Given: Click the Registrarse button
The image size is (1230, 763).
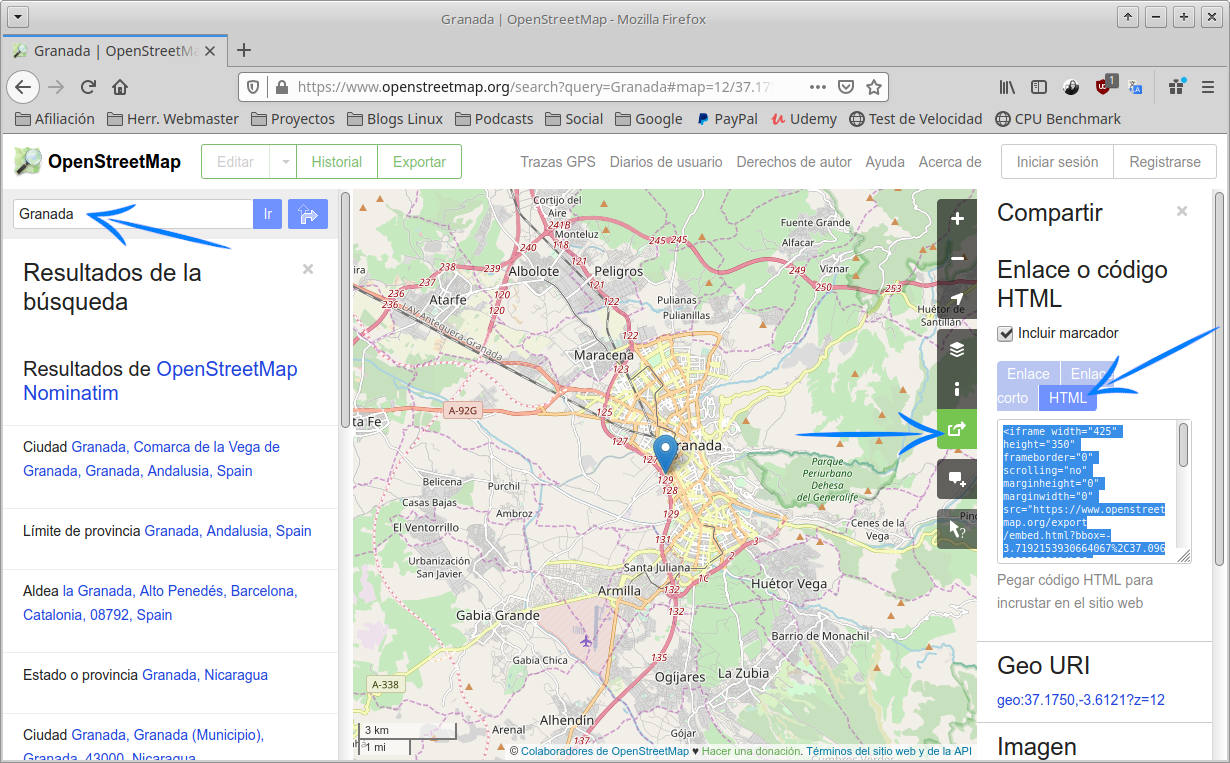Looking at the screenshot, I should click(x=1165, y=162).
